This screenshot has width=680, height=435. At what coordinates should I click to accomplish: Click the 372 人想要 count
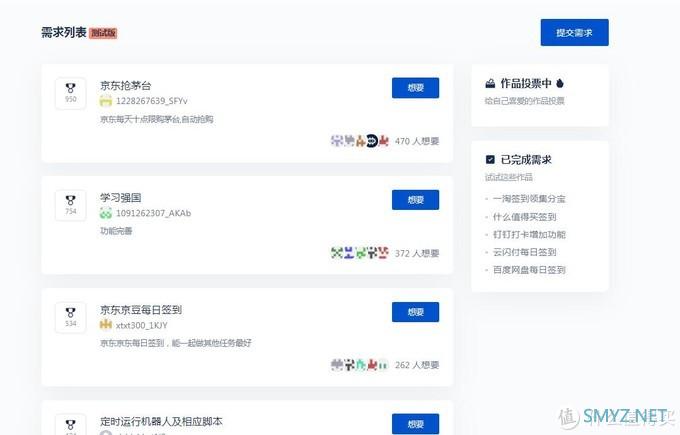[x=417, y=253]
